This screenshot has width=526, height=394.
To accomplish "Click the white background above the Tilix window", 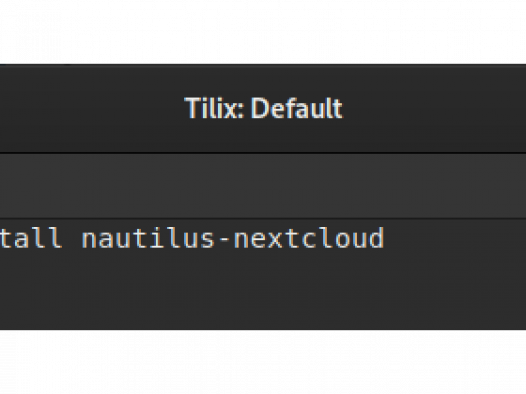I will click(263, 32).
